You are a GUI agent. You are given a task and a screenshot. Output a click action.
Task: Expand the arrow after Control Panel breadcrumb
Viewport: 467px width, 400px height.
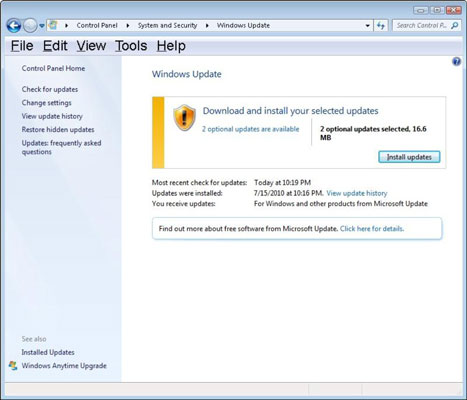(x=128, y=26)
